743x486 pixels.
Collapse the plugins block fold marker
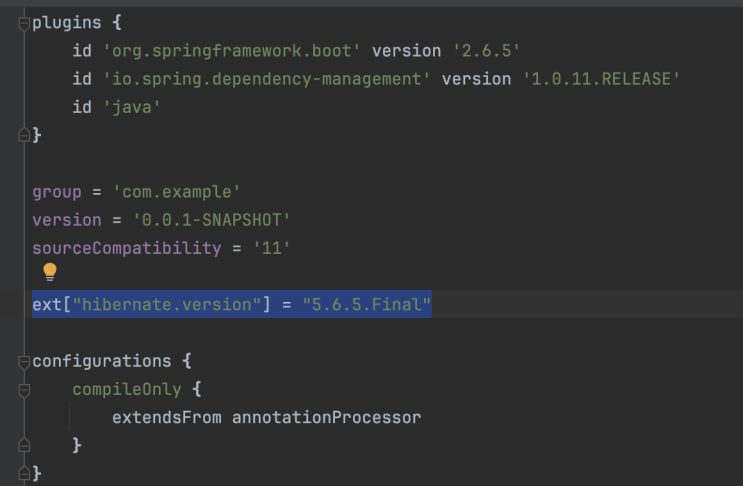[24, 23]
